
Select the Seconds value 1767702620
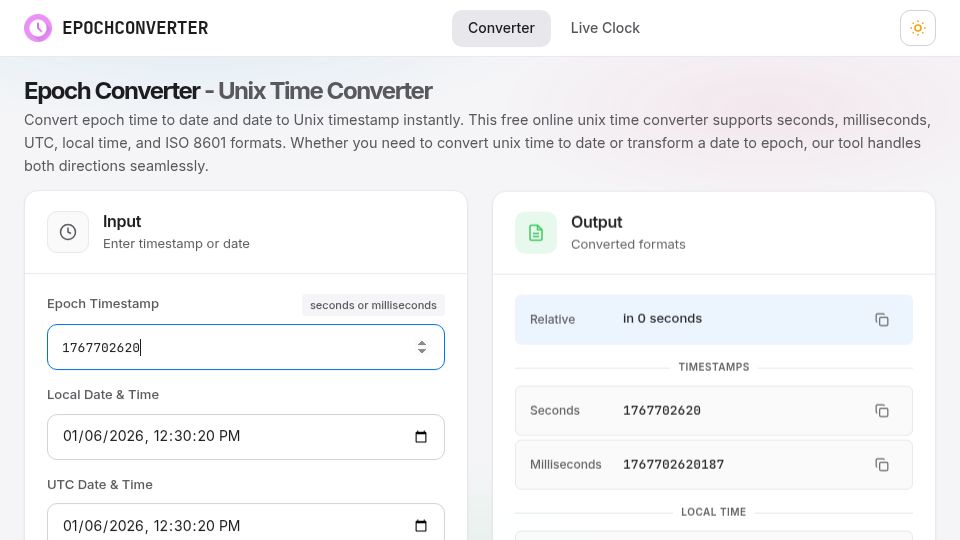(662, 411)
